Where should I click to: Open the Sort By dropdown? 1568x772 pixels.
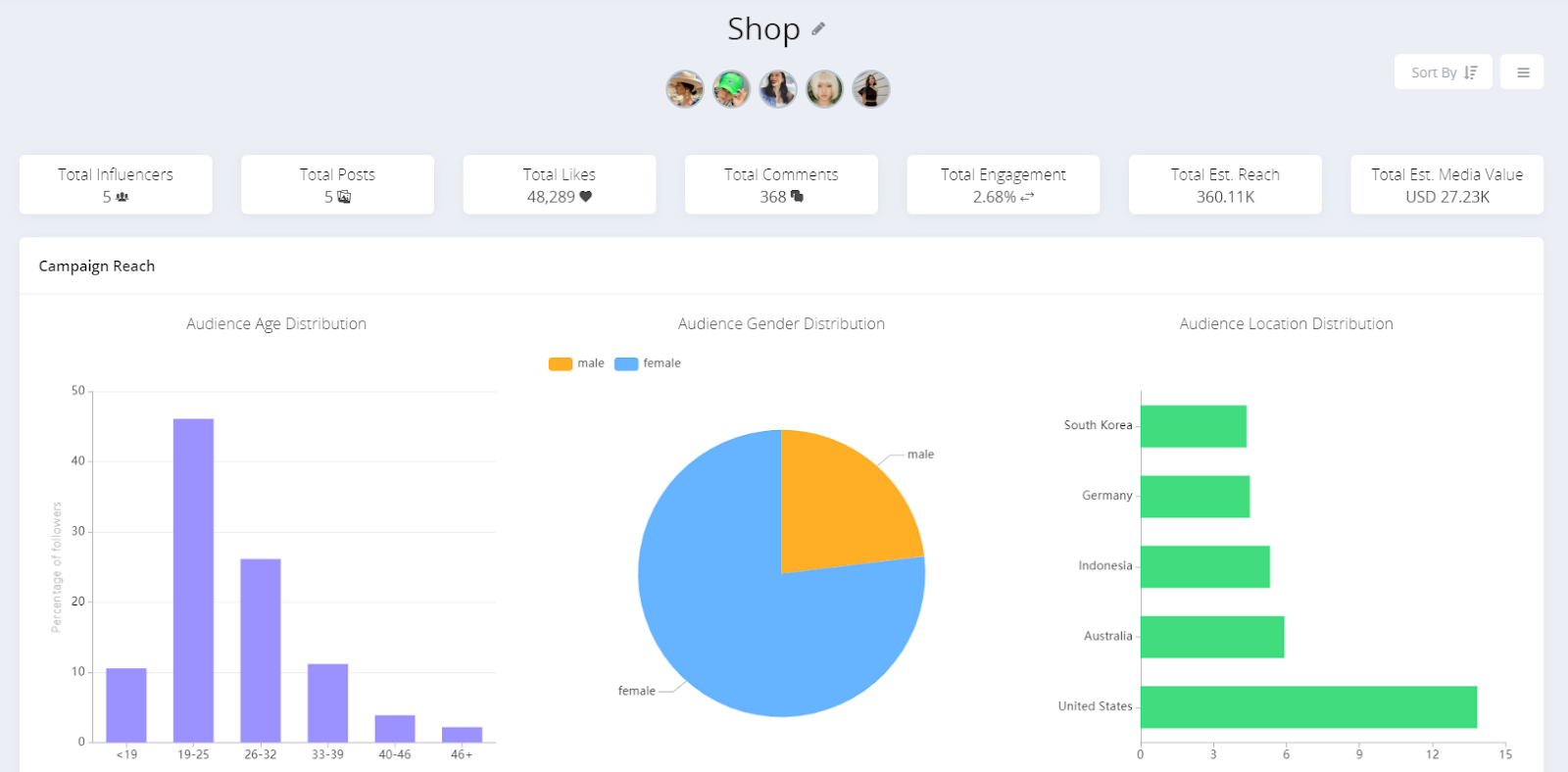(1443, 72)
